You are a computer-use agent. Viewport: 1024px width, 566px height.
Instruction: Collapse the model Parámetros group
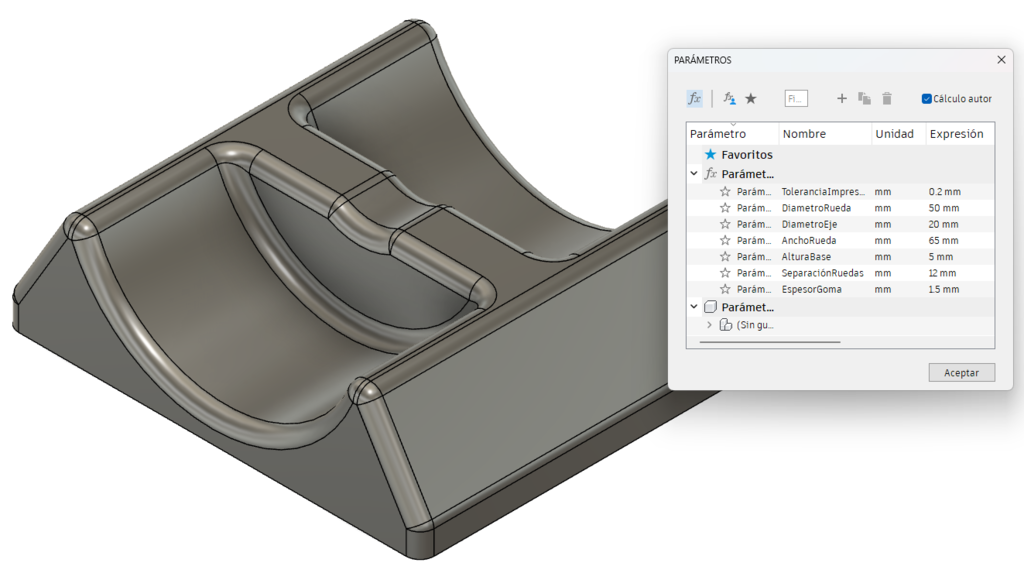[694, 307]
